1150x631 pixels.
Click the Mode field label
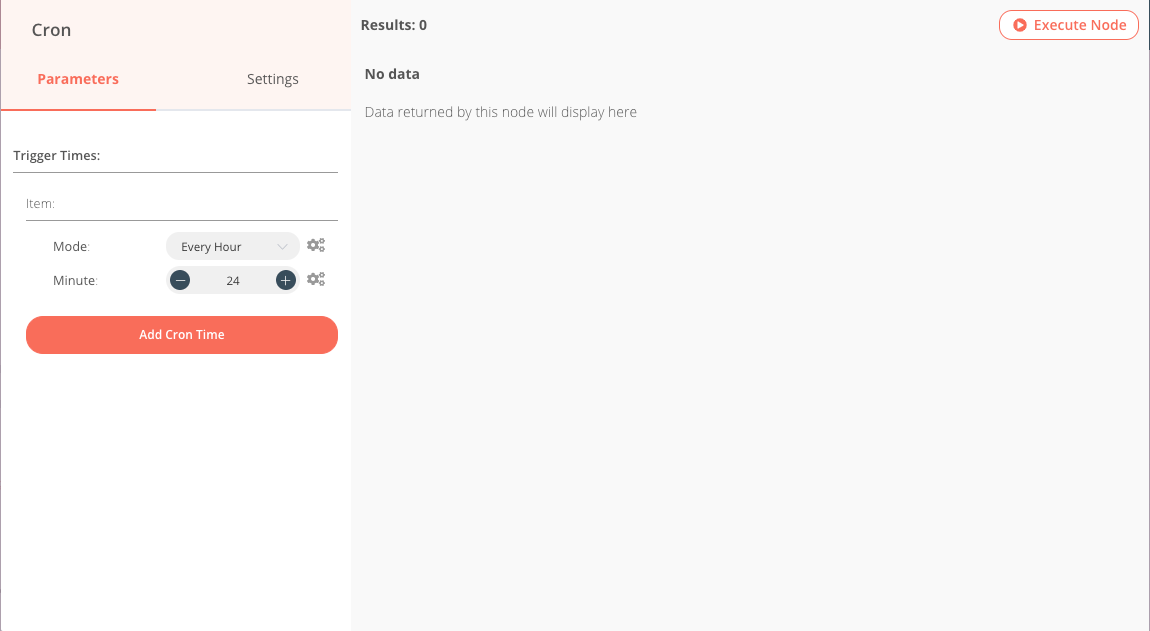pyautogui.click(x=72, y=246)
